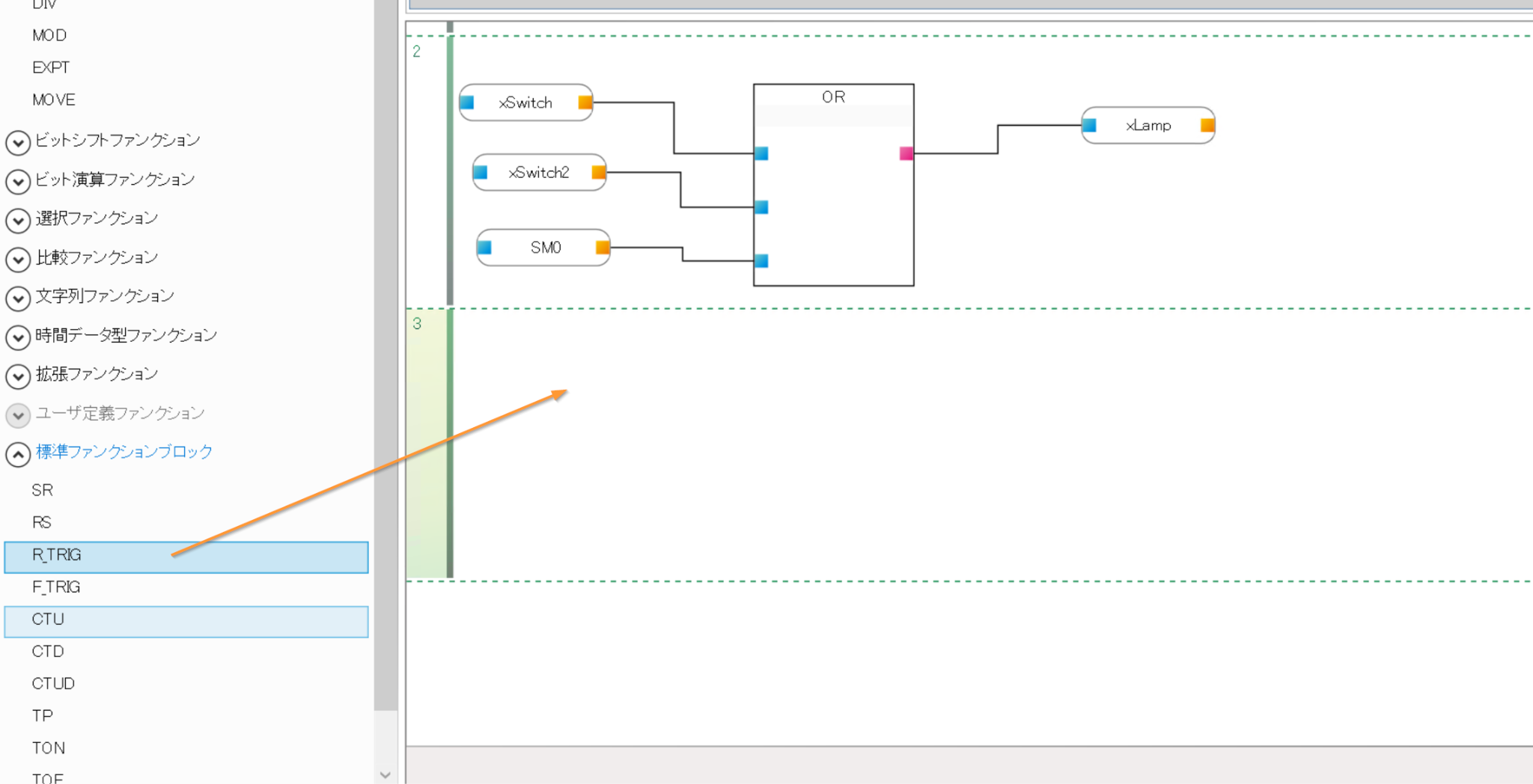The image size is (1533, 784).
Task: Select the MOVE function item
Action: pos(54,99)
